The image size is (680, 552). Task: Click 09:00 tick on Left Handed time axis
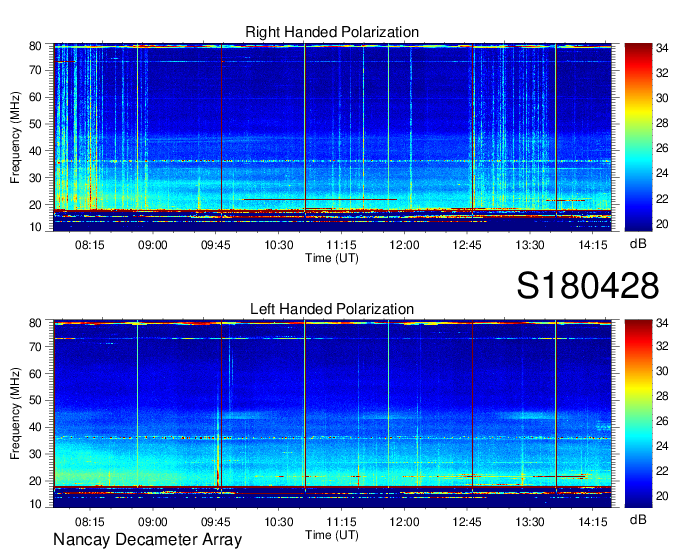coord(153,522)
